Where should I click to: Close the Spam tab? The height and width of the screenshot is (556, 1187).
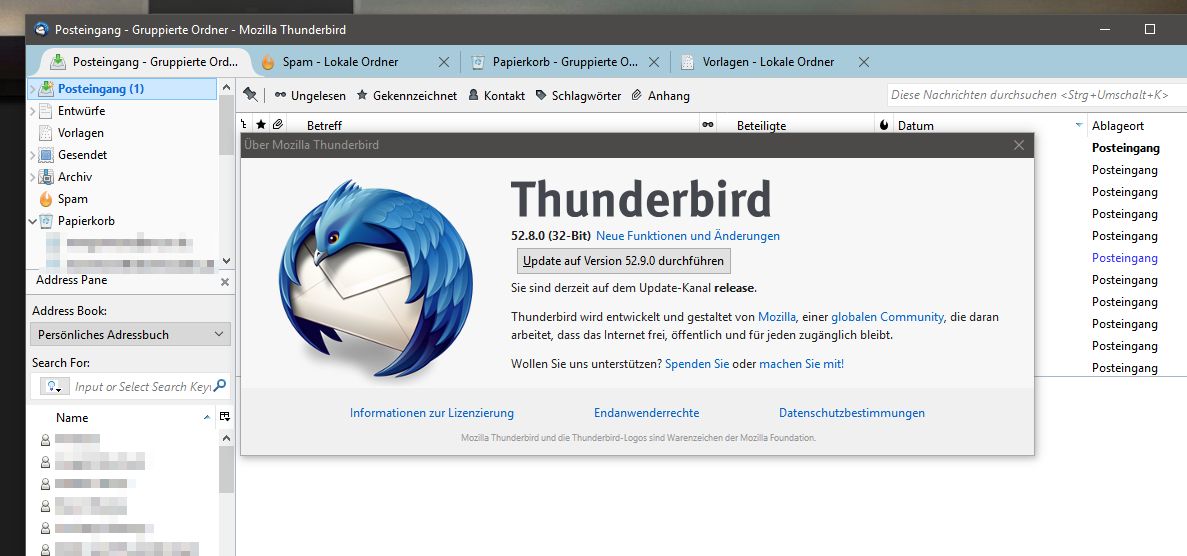(444, 61)
